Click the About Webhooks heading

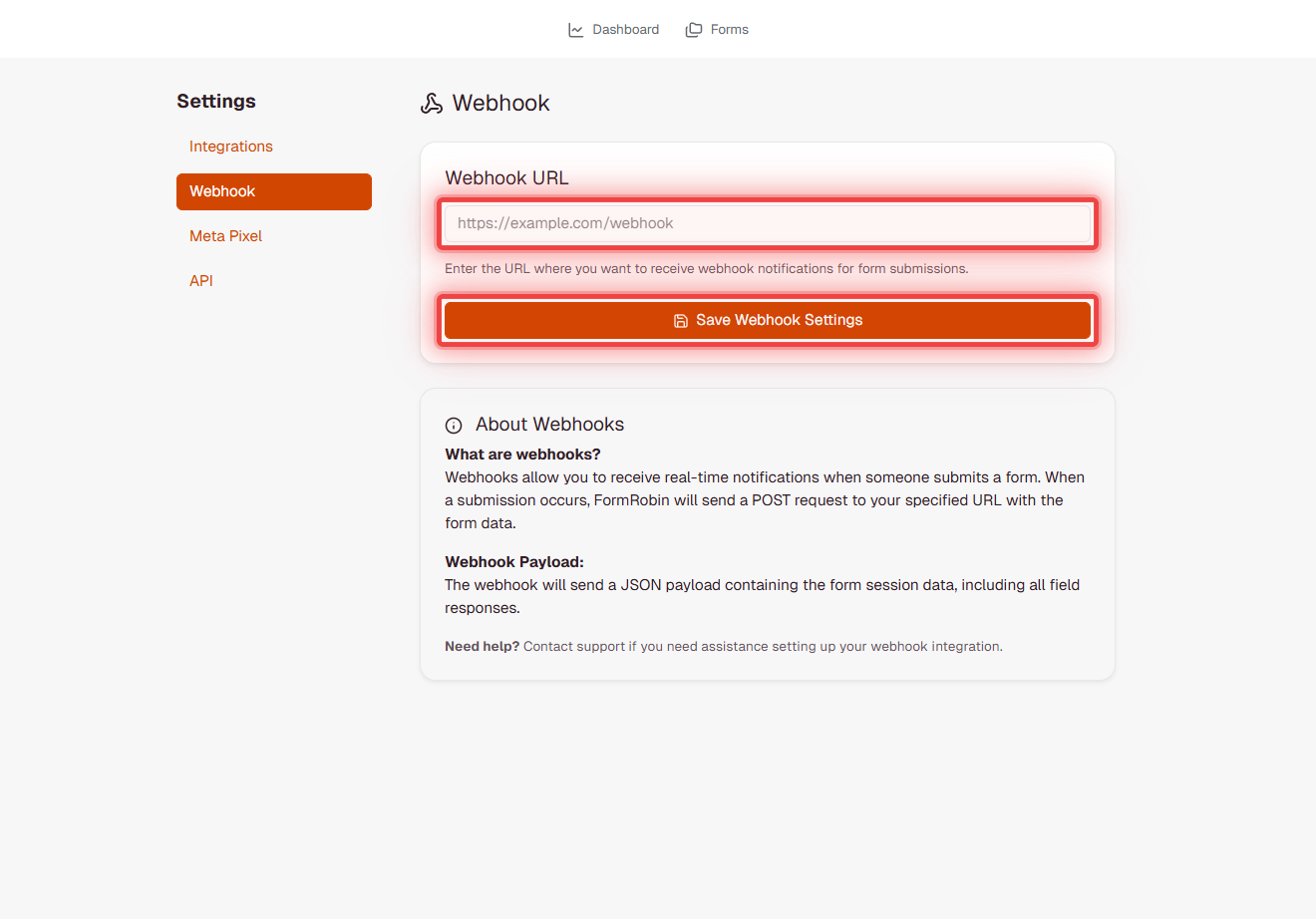click(x=549, y=424)
